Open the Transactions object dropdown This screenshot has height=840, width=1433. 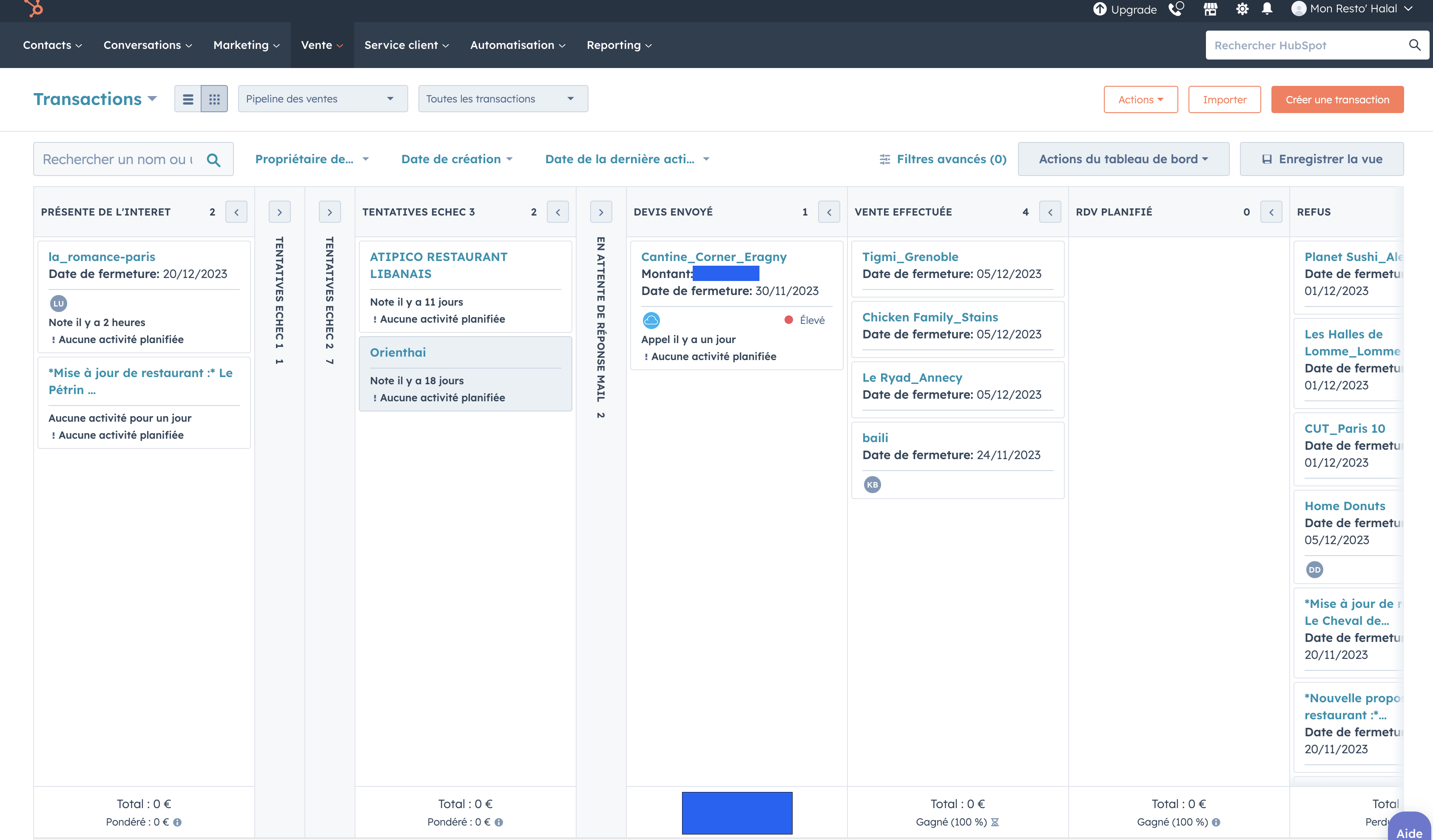(95, 99)
